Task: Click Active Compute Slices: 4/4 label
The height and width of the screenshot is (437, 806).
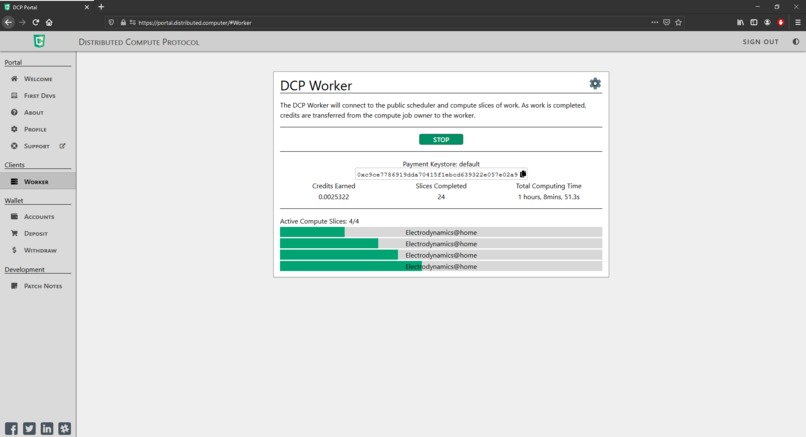Action: click(x=319, y=221)
